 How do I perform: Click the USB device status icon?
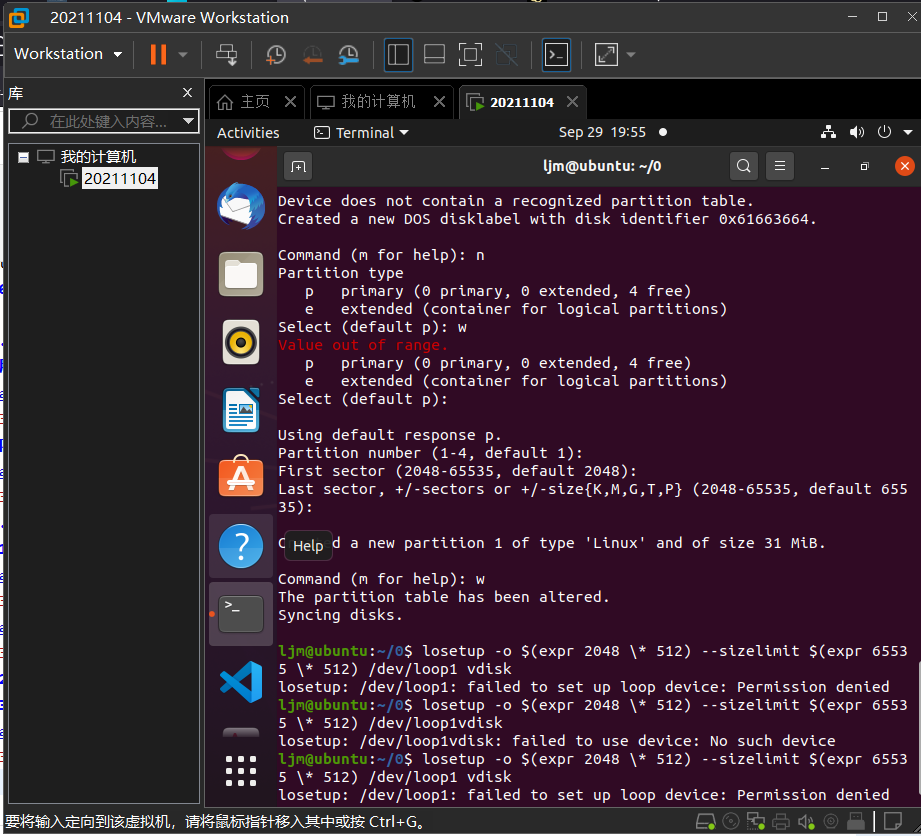856,821
